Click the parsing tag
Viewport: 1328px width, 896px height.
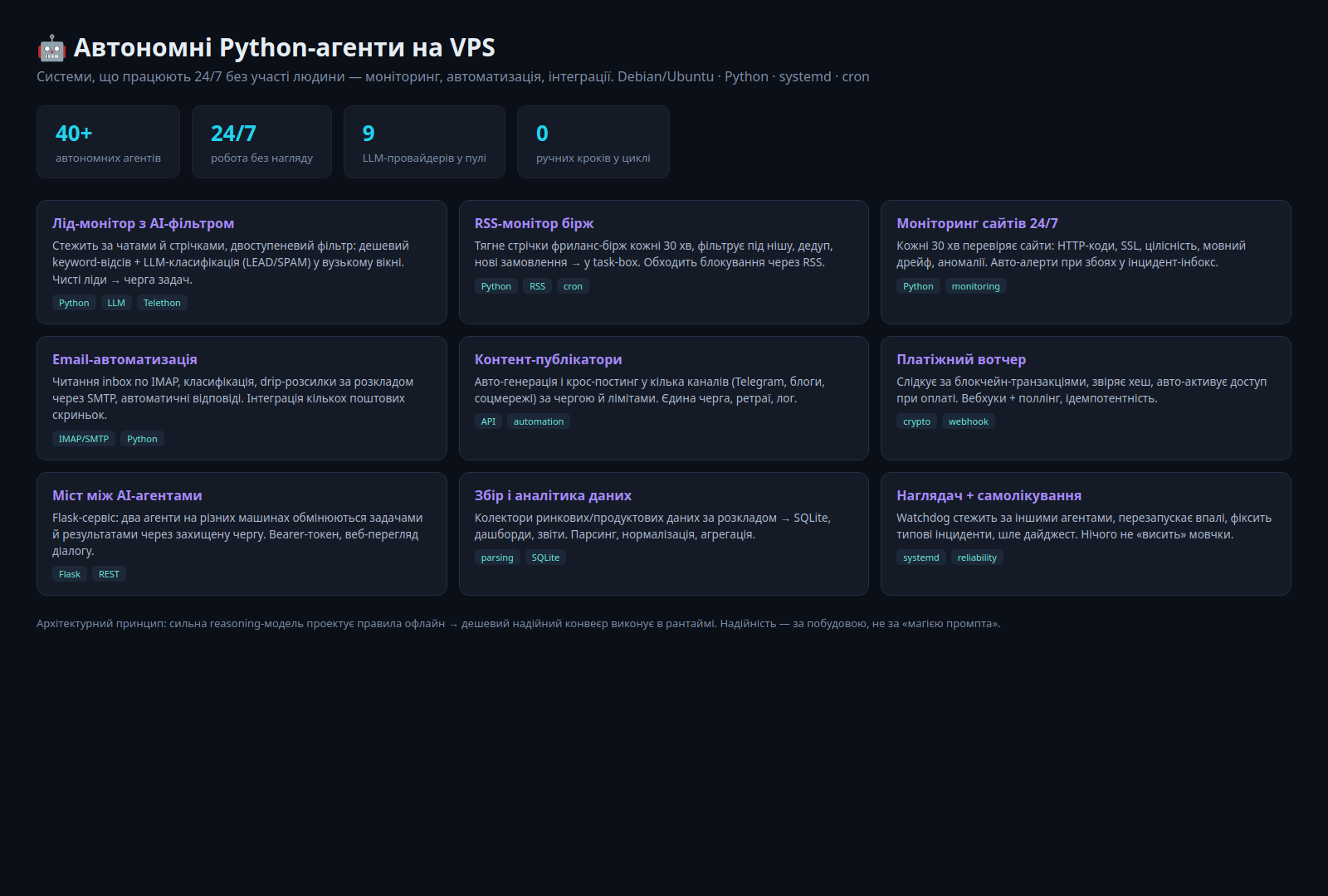[497, 558]
